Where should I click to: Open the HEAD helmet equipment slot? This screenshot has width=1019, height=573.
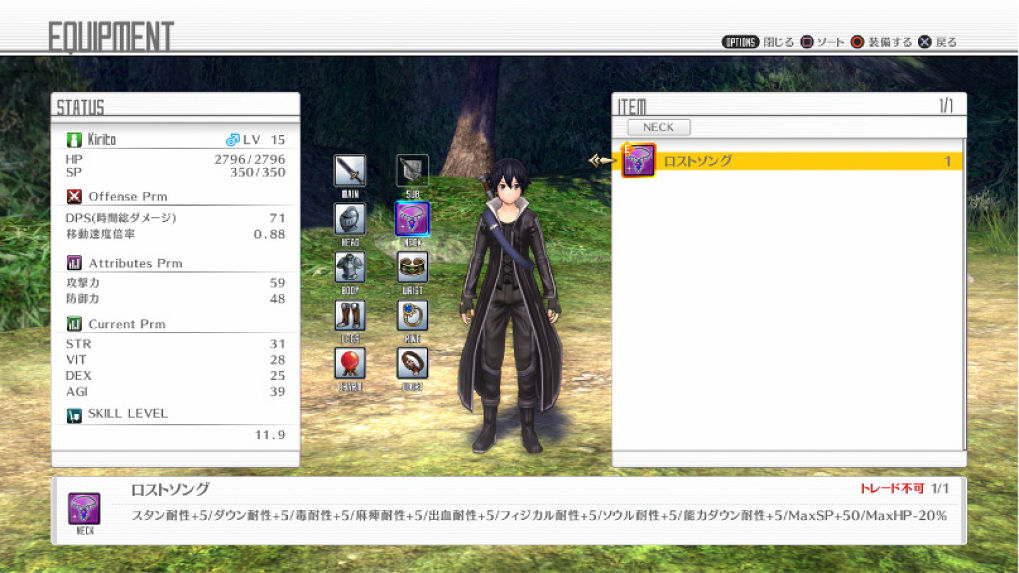click(x=350, y=219)
